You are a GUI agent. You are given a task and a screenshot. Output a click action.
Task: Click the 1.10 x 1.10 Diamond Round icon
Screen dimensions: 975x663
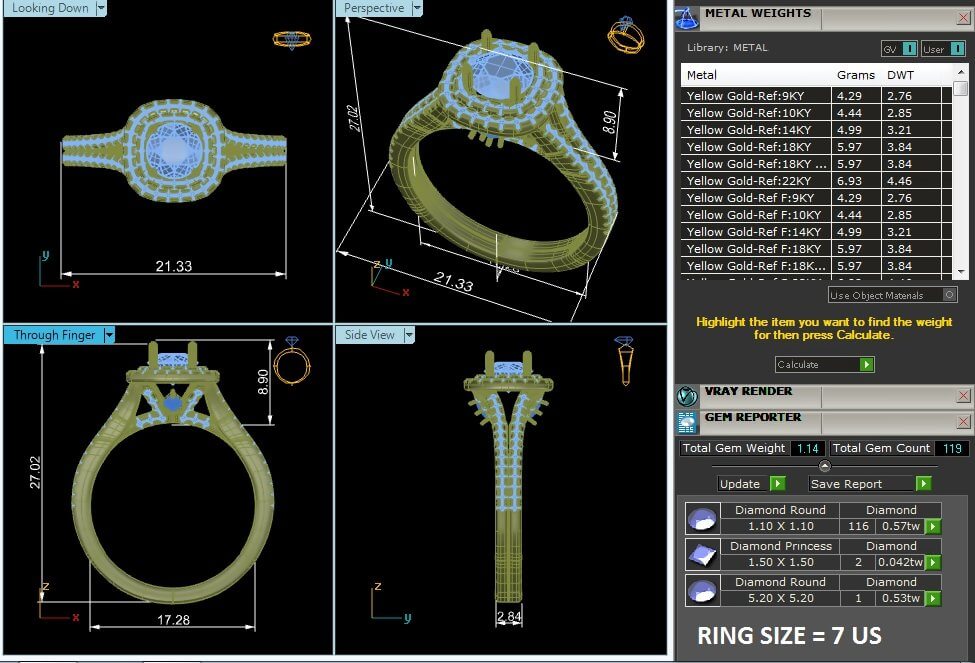click(702, 518)
